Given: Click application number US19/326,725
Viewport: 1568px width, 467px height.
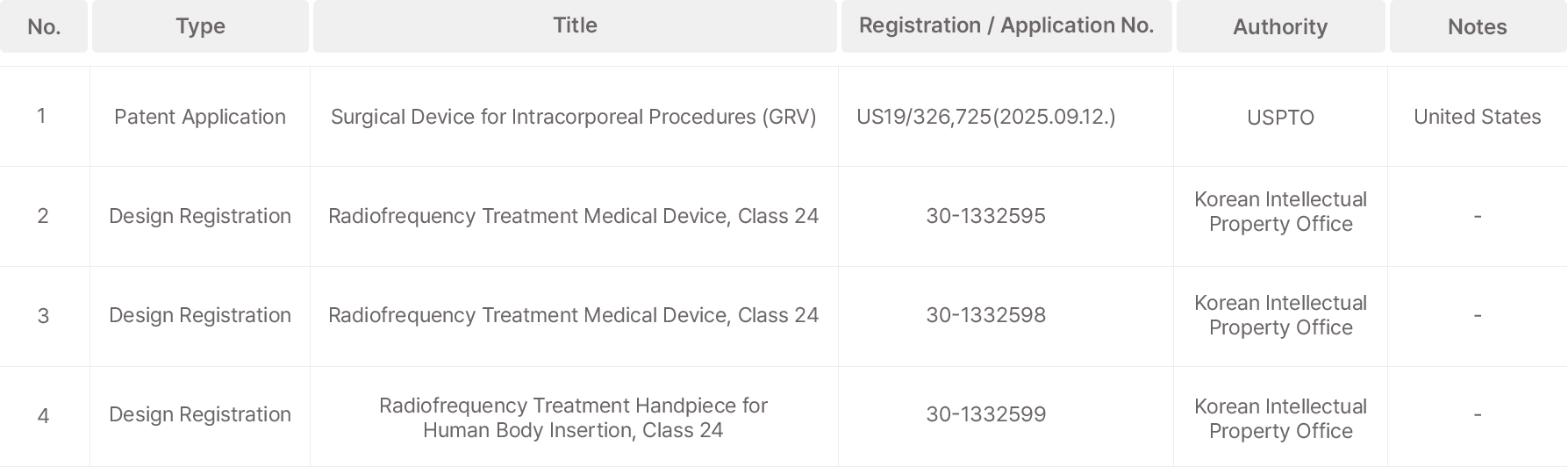Looking at the screenshot, I should (x=986, y=117).
